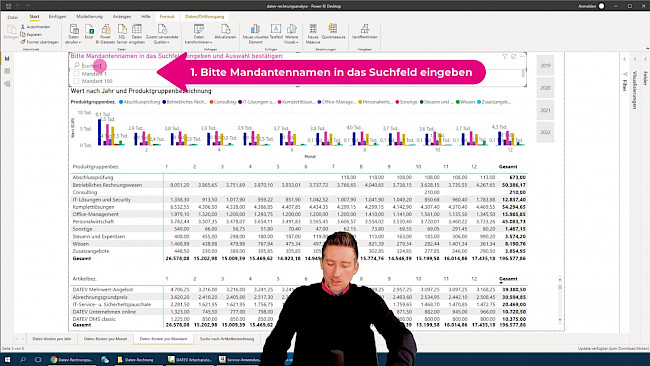Check the Mandant 1 checkbox
Screen dimensions: 650x366
click(76, 74)
